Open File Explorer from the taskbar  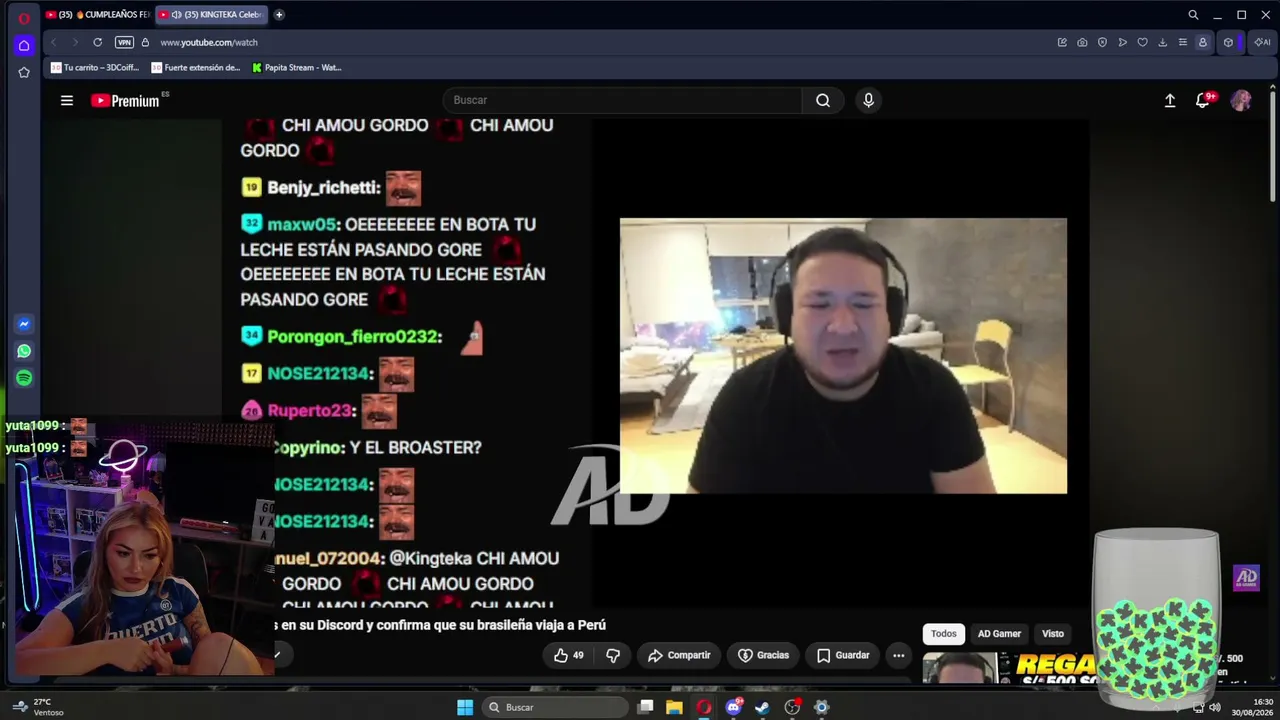[675, 707]
